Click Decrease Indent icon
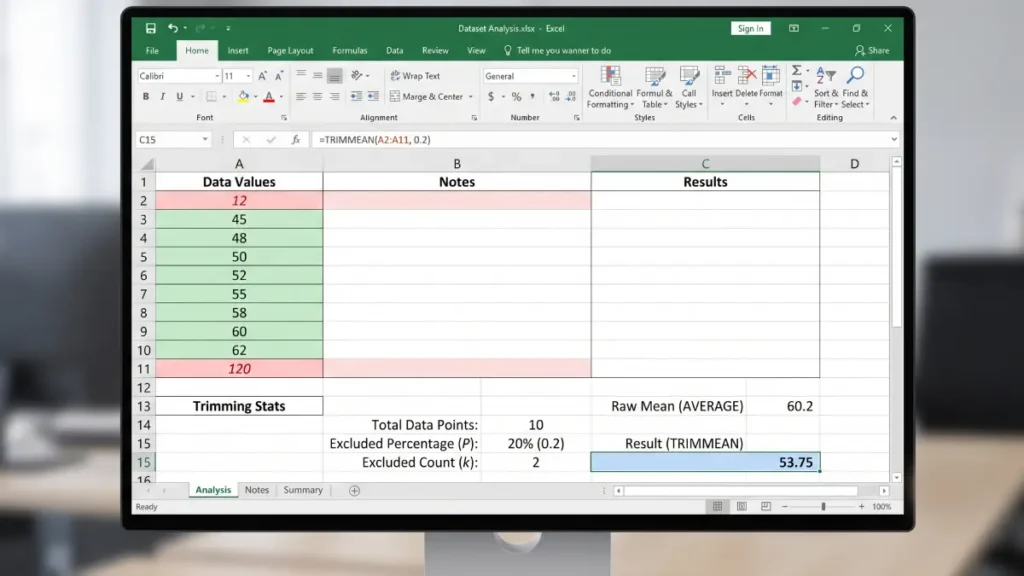1024x576 pixels. (x=356, y=97)
